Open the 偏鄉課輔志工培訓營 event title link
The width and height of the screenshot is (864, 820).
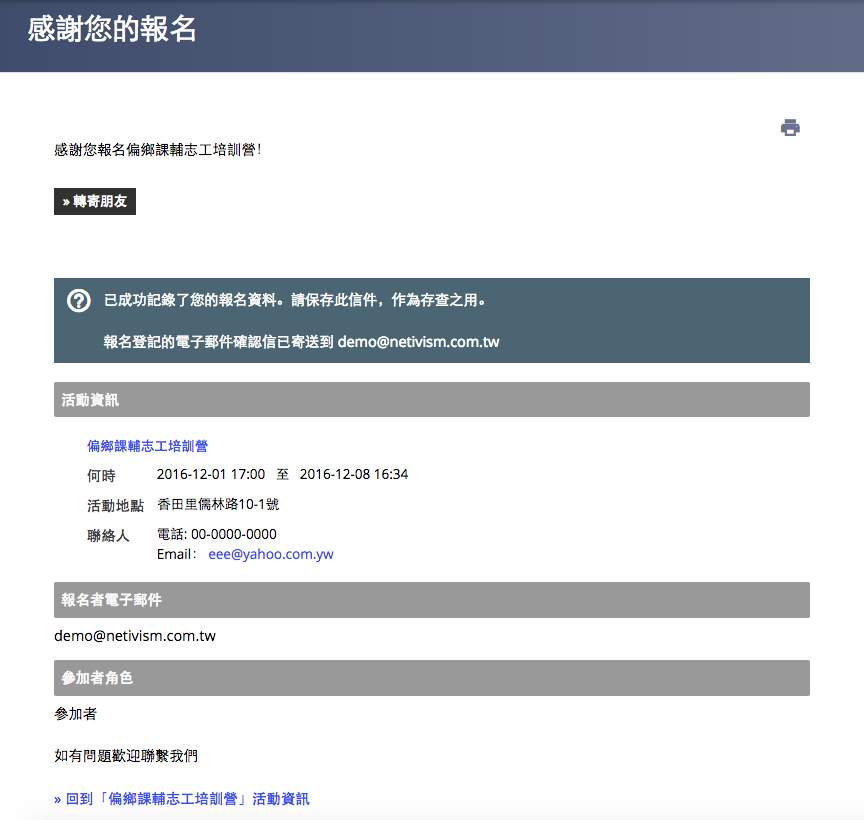(x=147, y=446)
